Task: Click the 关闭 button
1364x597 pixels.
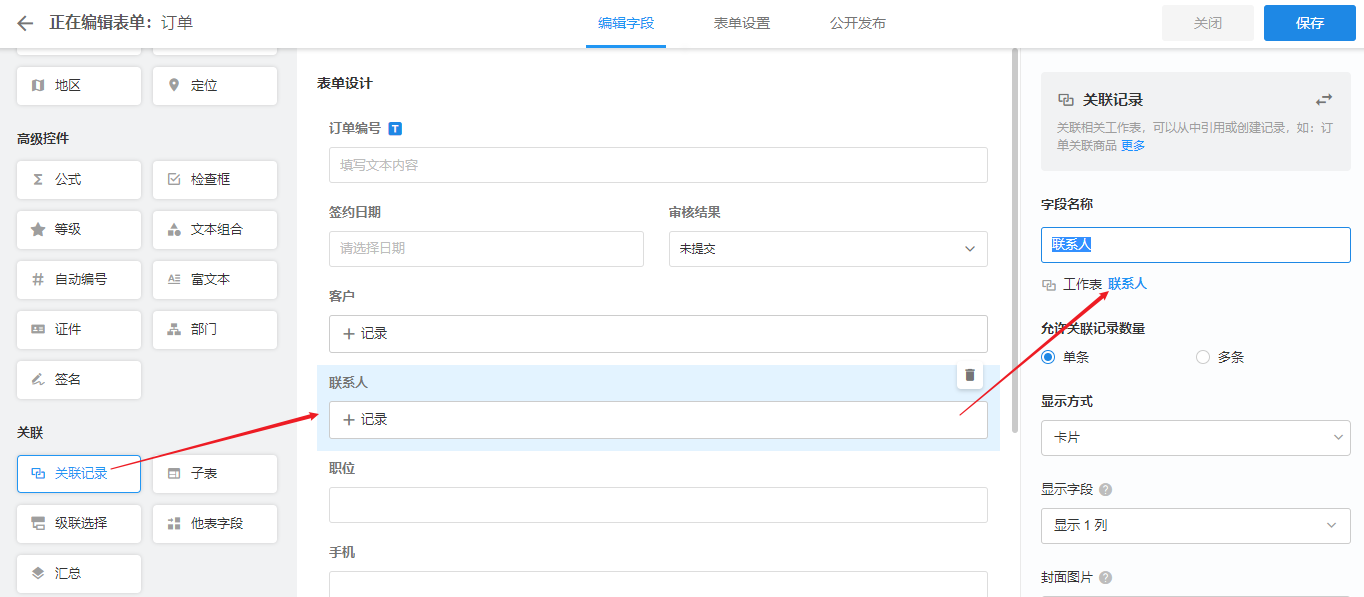Action: click(x=1208, y=23)
